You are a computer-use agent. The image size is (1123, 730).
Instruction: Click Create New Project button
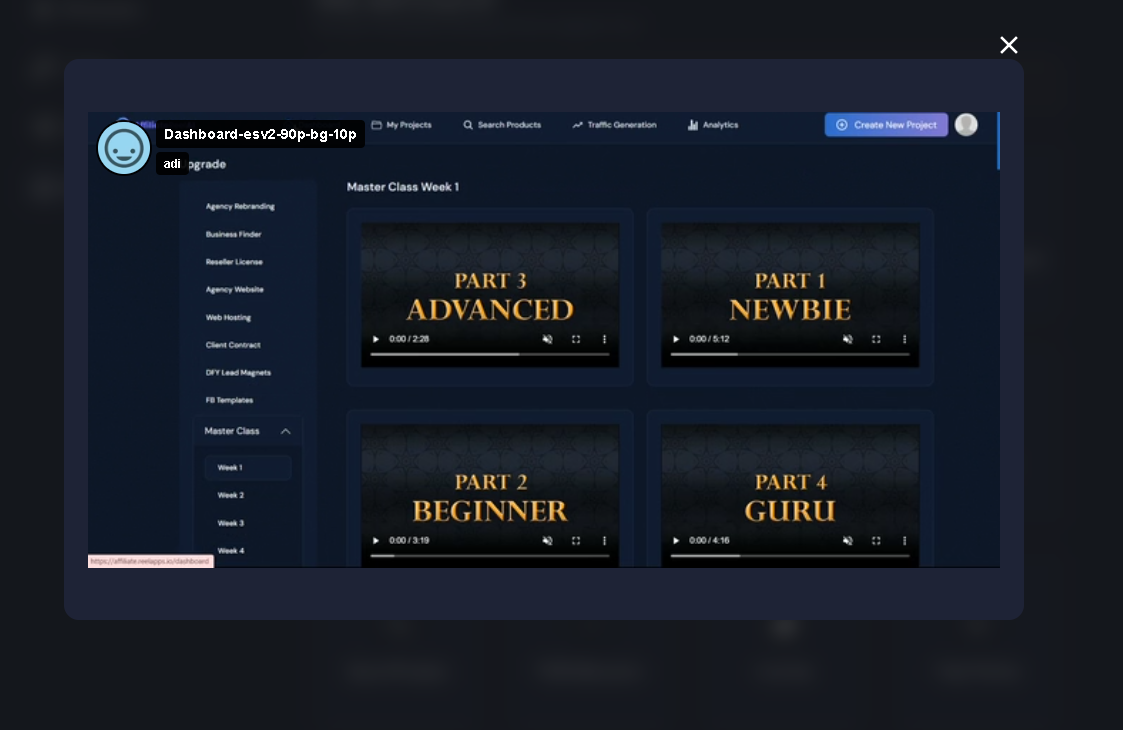[x=886, y=125]
